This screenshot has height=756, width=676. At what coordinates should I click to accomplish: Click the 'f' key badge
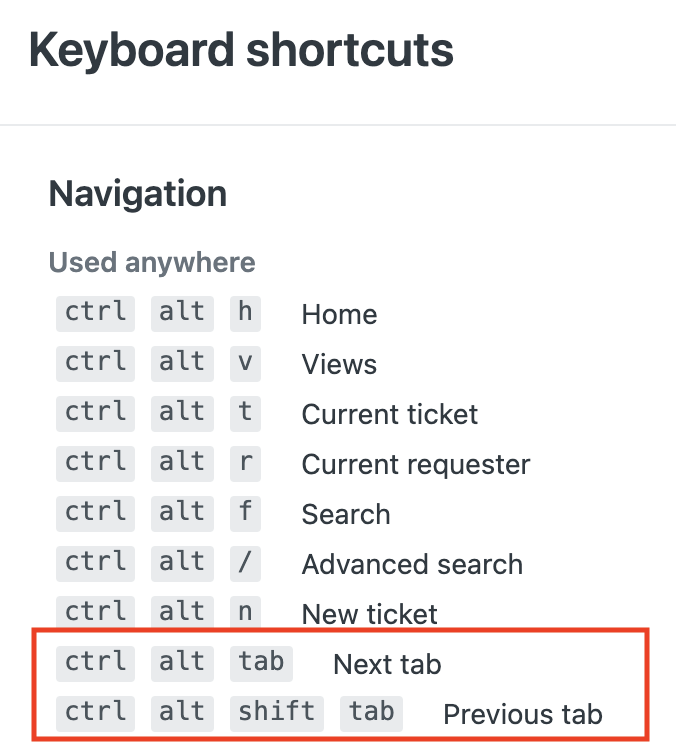245,512
